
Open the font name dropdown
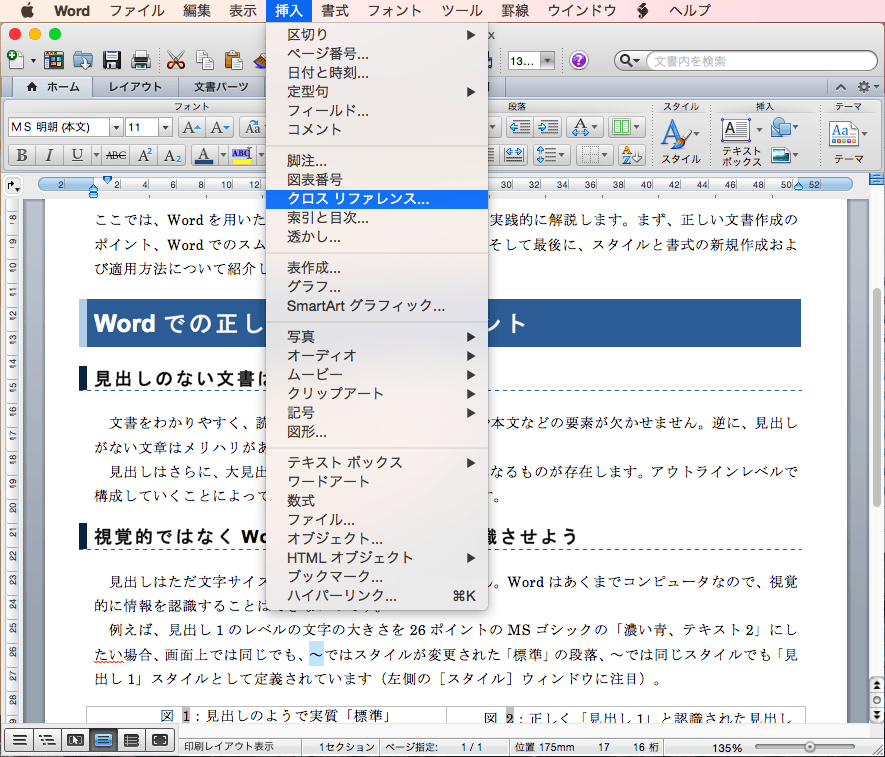[116, 128]
